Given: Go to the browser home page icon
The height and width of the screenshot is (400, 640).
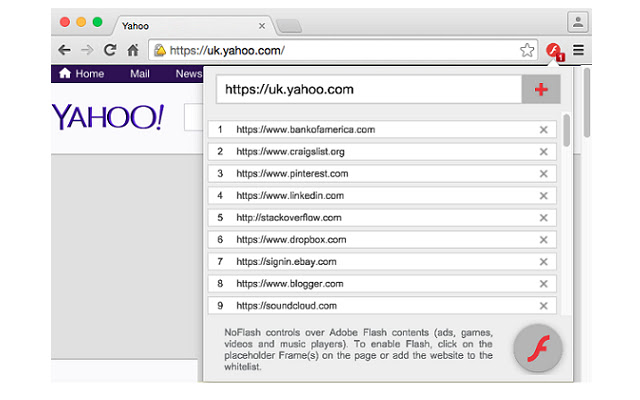Looking at the screenshot, I should pyautogui.click(x=133, y=50).
